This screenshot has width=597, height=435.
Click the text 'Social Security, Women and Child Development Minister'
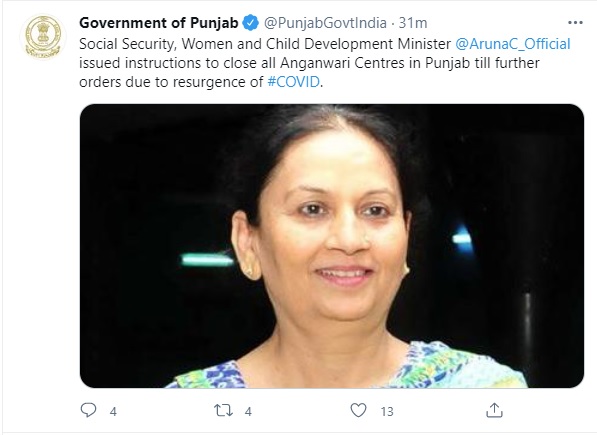pos(265,44)
